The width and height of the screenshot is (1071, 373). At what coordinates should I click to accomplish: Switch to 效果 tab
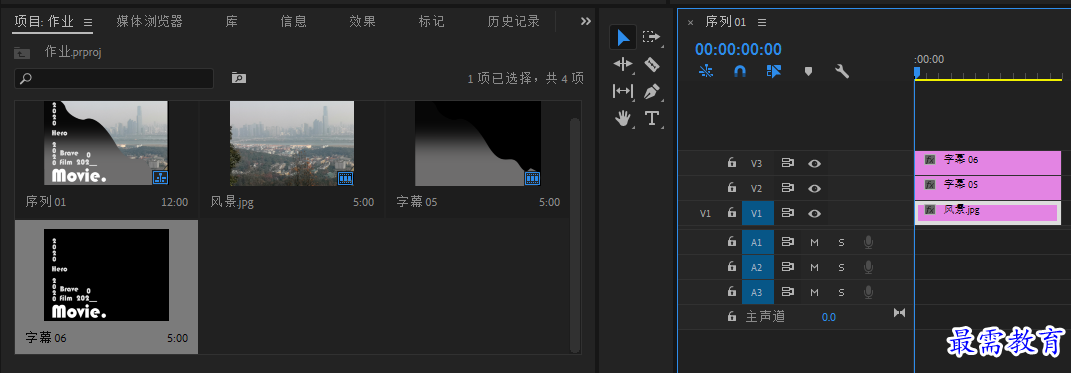[363, 21]
